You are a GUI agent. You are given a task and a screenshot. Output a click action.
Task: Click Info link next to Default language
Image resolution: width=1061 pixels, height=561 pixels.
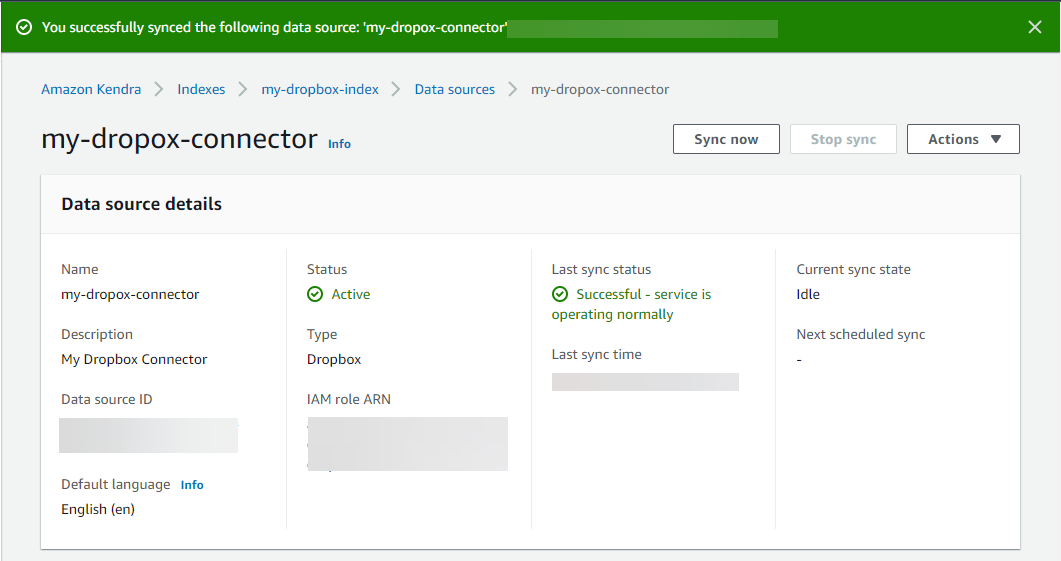[x=192, y=485]
